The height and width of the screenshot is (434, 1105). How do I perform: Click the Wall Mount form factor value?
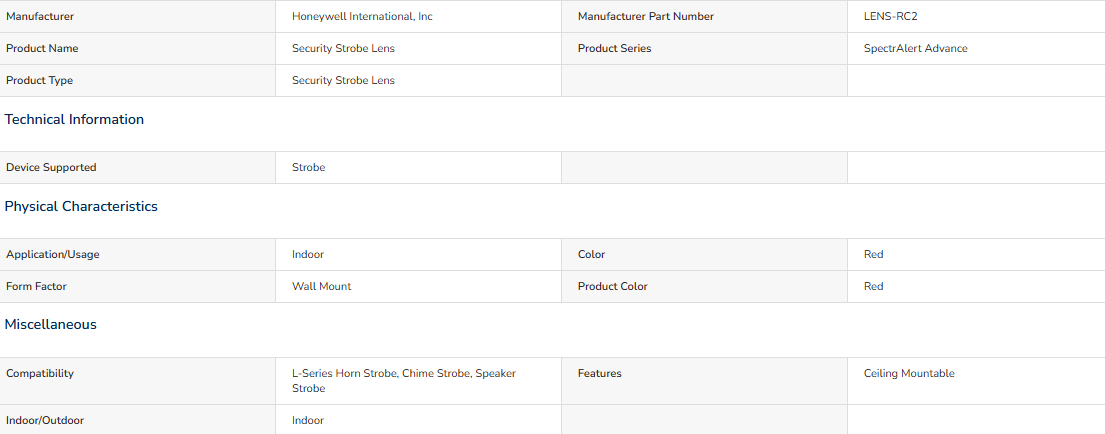click(321, 287)
